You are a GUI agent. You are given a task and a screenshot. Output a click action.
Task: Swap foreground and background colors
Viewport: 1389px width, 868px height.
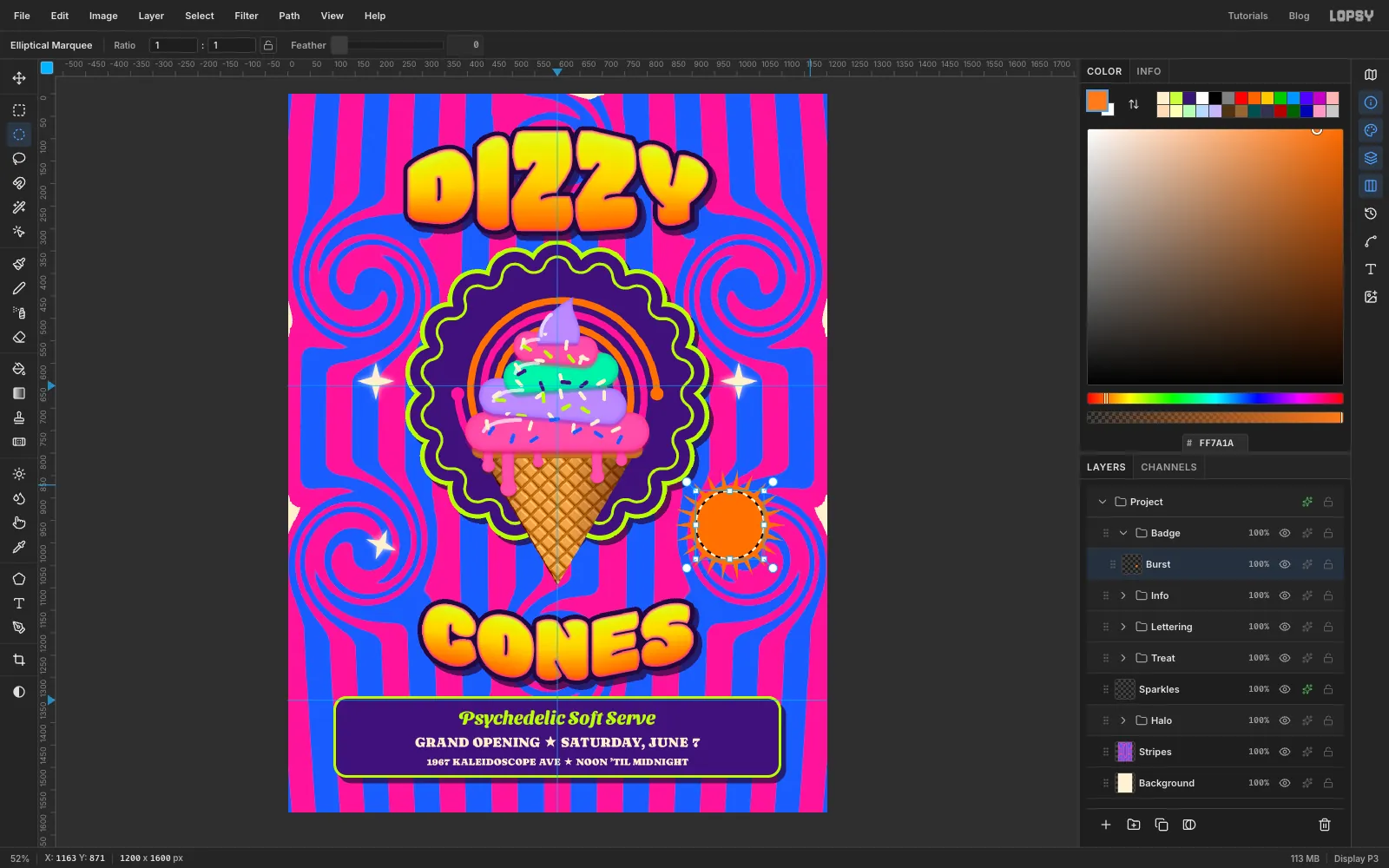pos(1134,104)
